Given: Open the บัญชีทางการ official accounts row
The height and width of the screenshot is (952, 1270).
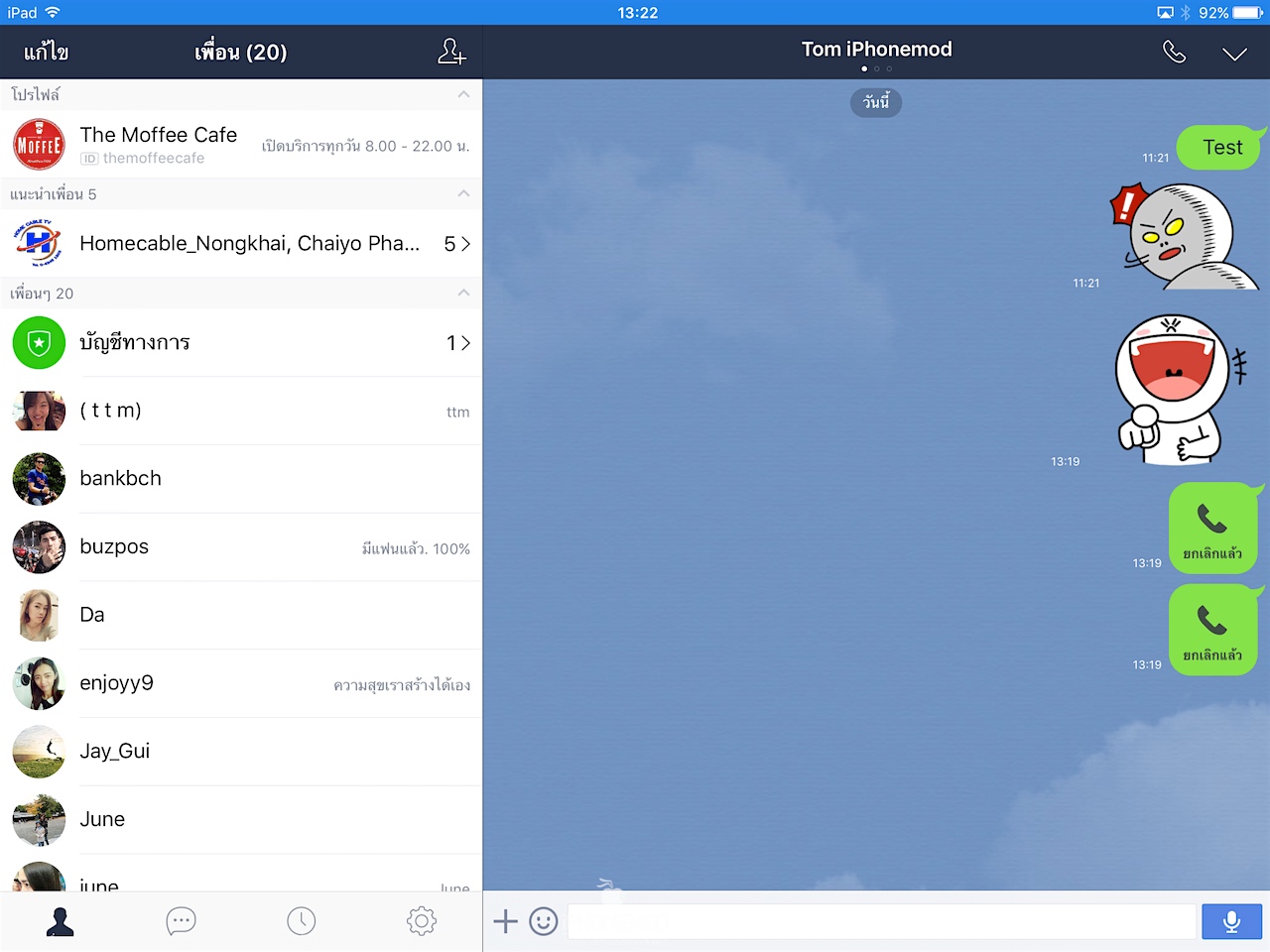Looking at the screenshot, I should point(241,343).
